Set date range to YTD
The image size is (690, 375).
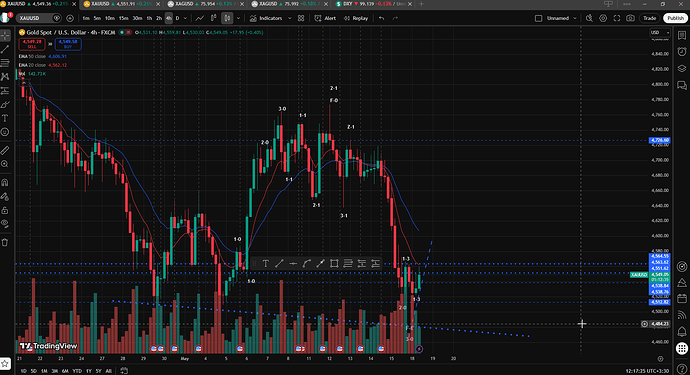tap(77, 371)
